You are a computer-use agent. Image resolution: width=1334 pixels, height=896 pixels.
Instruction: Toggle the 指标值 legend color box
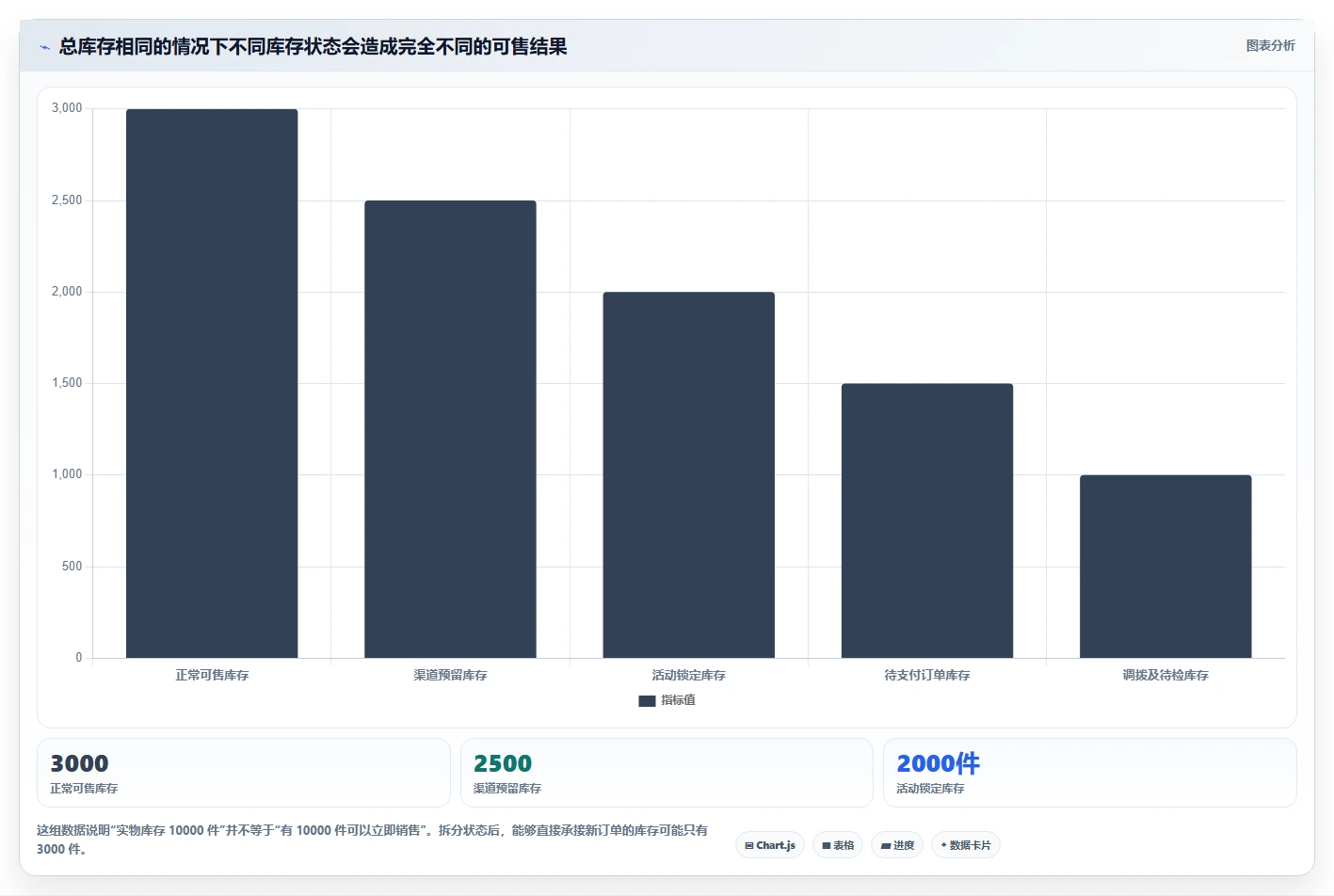pos(647,701)
